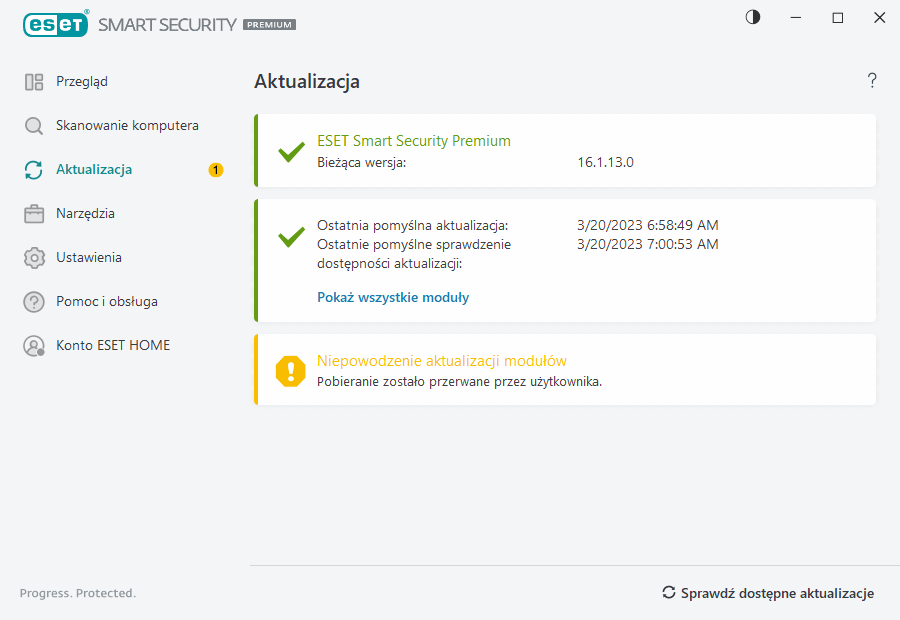Click Sprawdź dostępne aktualizacje

point(777,593)
